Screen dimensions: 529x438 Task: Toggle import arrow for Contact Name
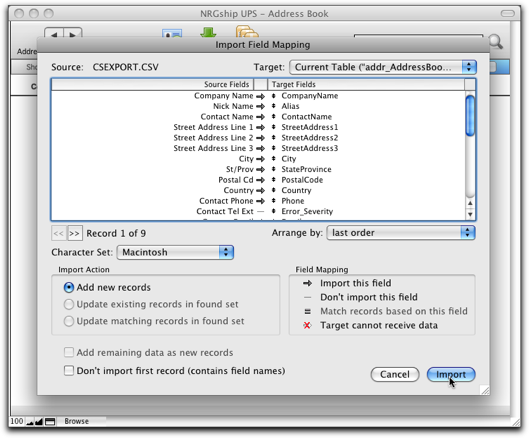260,117
